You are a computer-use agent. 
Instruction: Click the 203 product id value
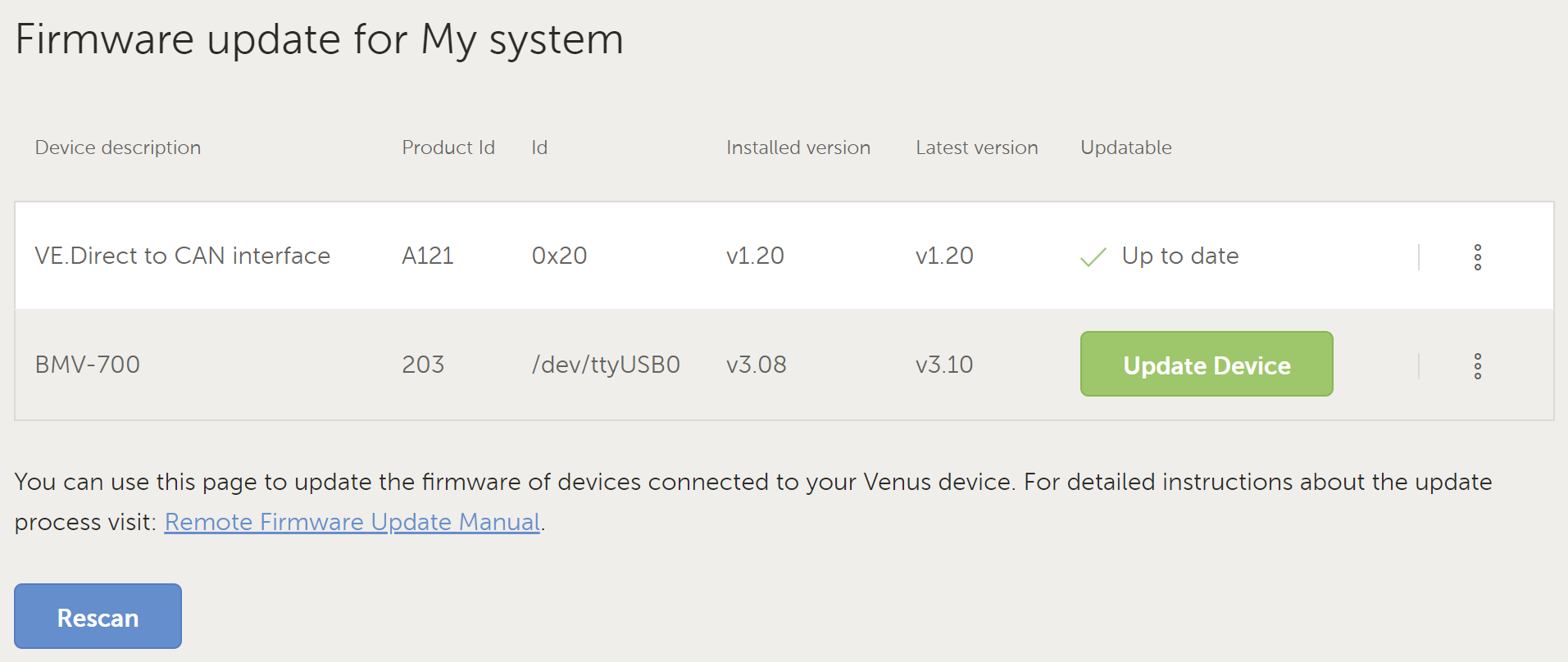click(423, 365)
